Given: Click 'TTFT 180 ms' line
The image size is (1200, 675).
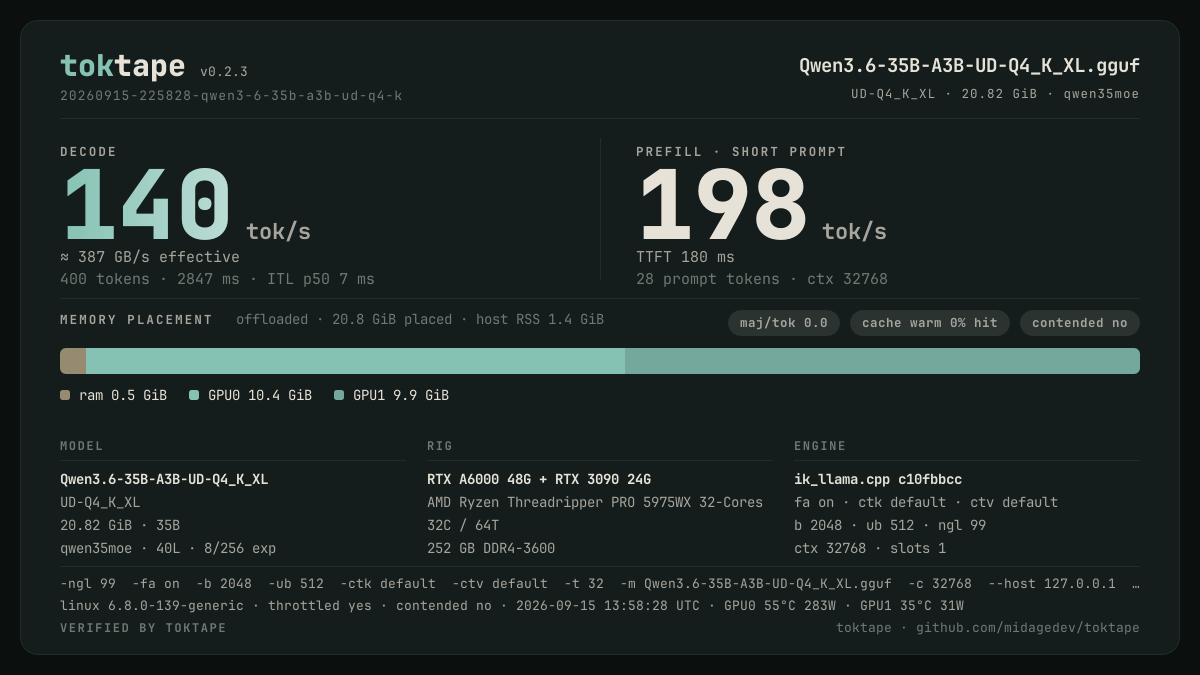Looking at the screenshot, I should 685,257.
